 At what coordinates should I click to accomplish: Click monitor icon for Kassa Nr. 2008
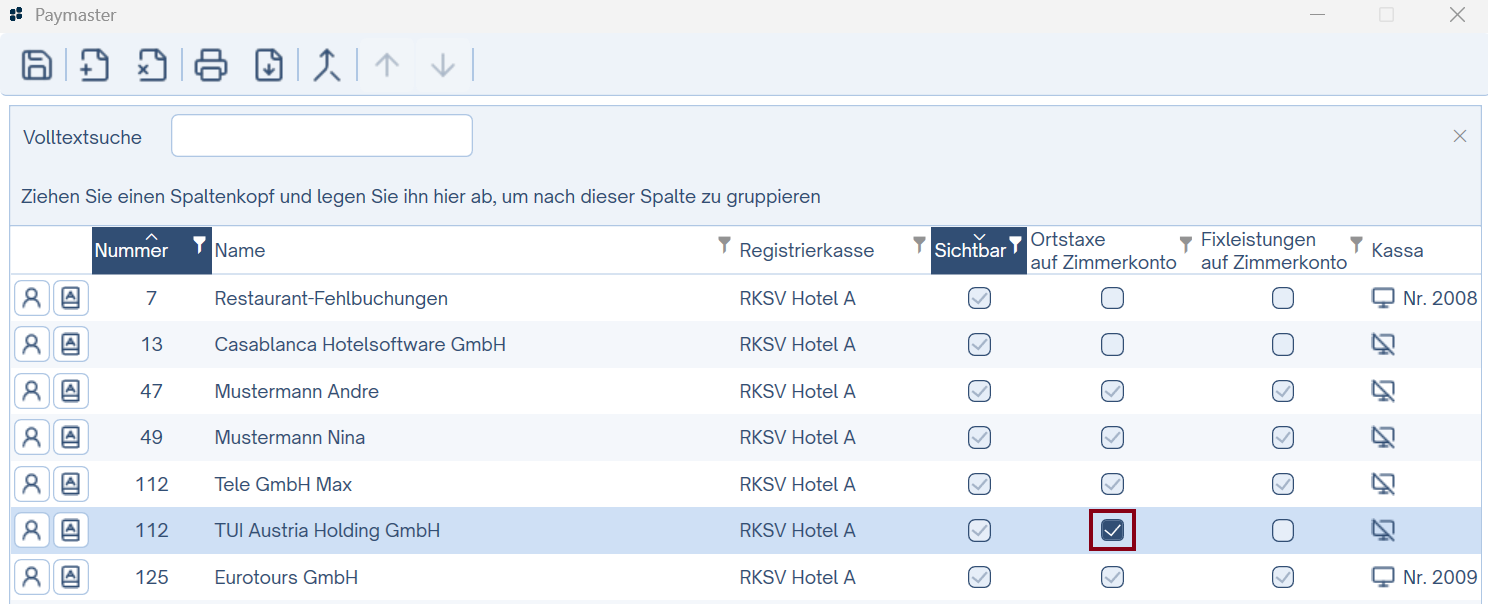click(x=1383, y=298)
